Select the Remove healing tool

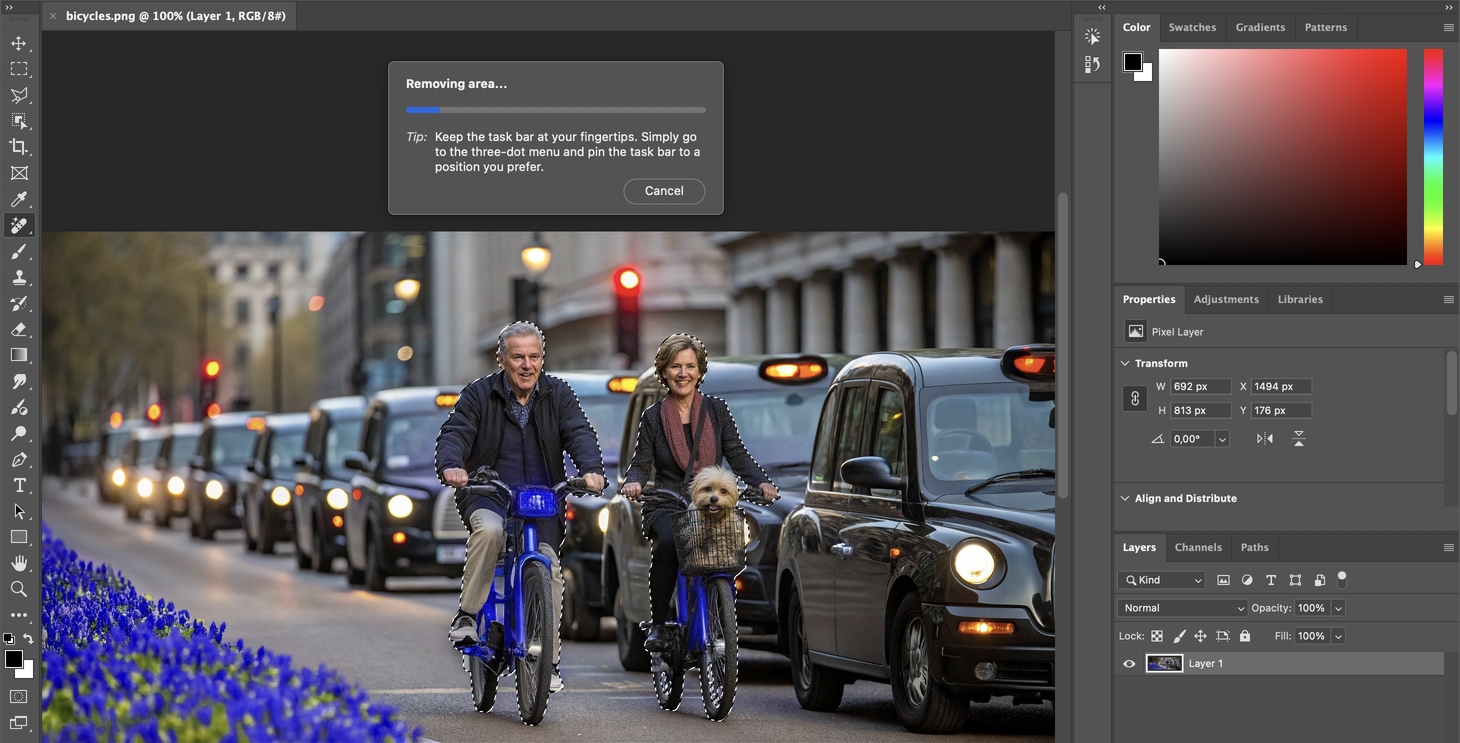coord(19,226)
